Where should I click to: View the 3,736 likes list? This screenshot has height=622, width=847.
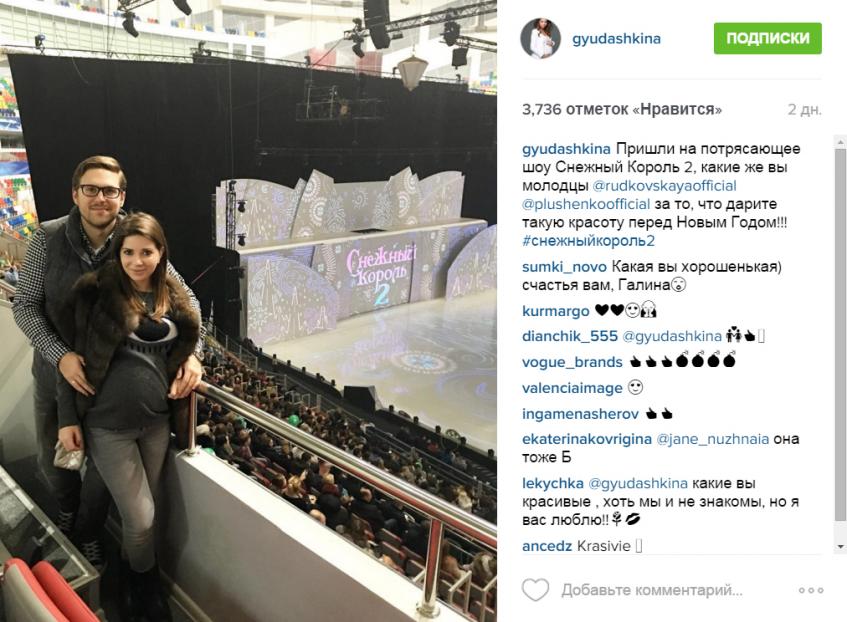click(x=622, y=110)
